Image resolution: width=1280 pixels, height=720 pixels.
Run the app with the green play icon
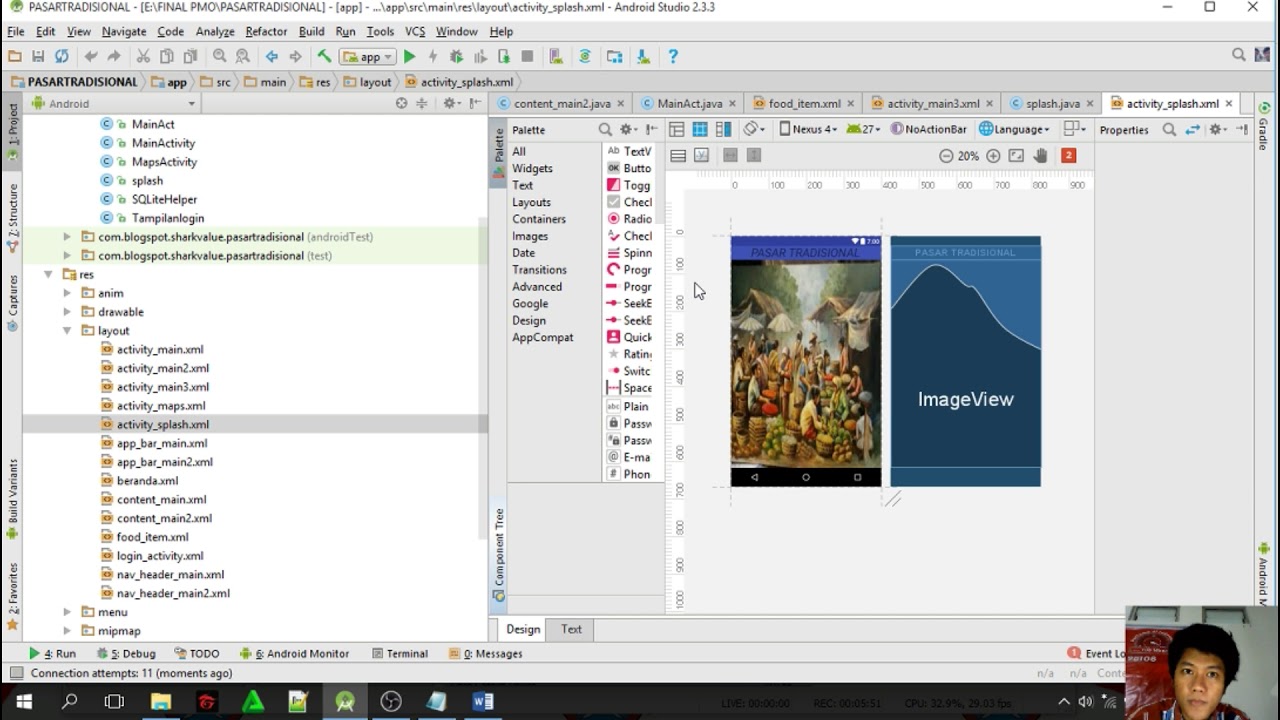point(409,57)
